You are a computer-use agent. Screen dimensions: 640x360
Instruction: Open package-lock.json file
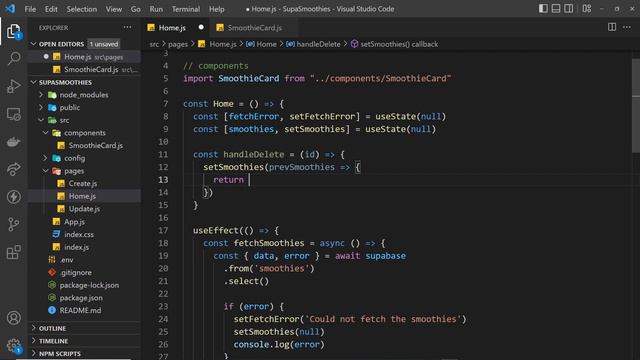pos(89,285)
